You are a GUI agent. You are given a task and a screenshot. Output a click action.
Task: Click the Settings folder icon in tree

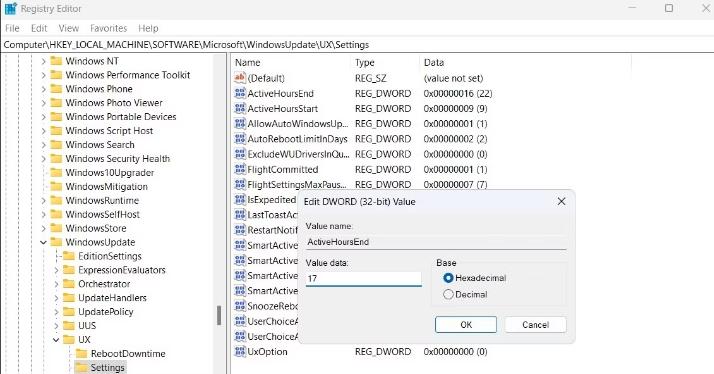[x=82, y=367]
